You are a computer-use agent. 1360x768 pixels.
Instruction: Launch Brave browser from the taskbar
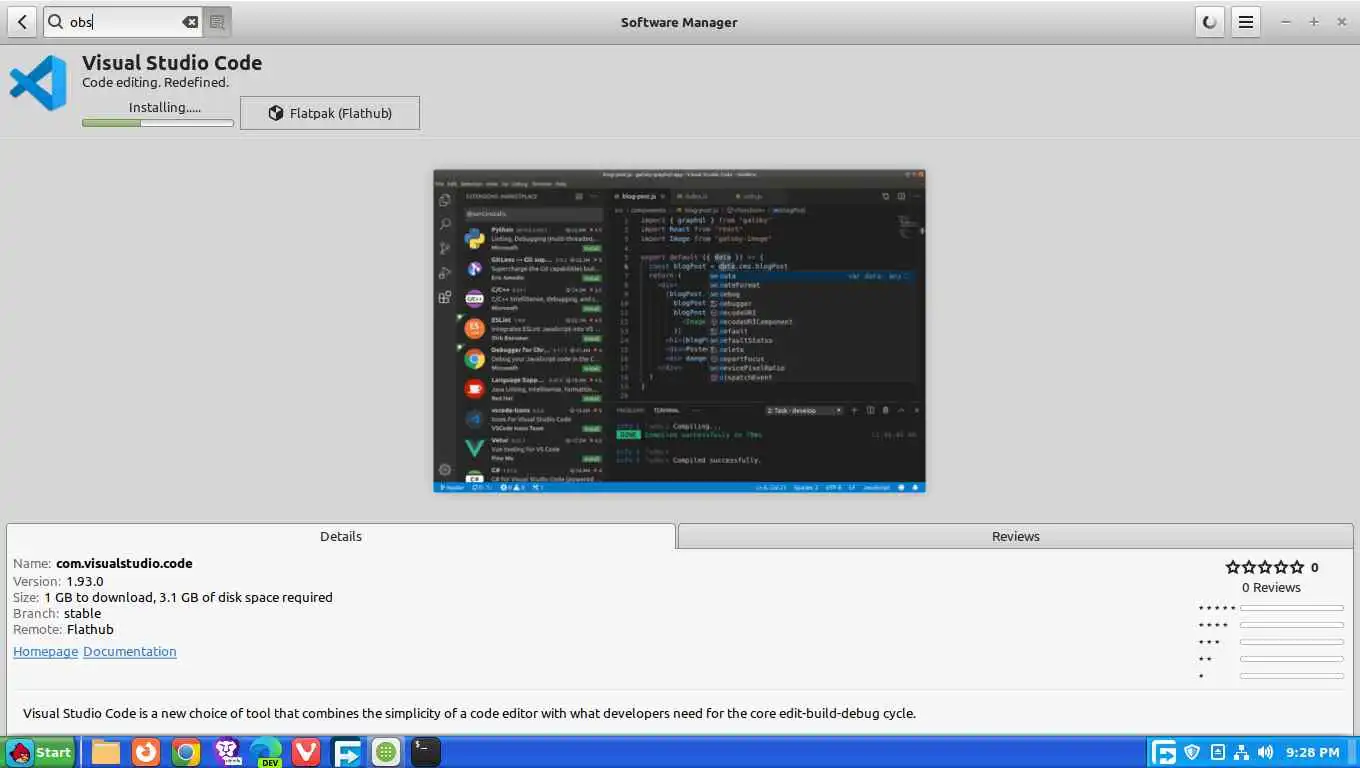pos(226,752)
